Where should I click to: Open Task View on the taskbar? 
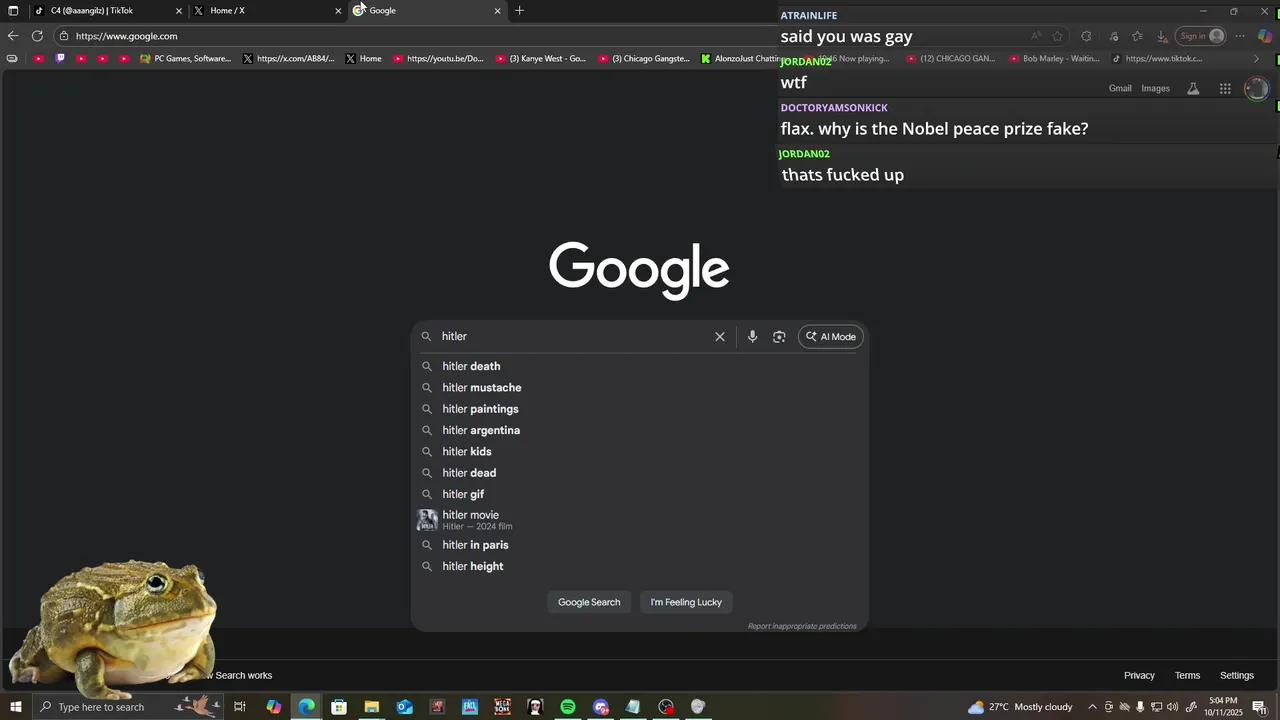(x=240, y=707)
